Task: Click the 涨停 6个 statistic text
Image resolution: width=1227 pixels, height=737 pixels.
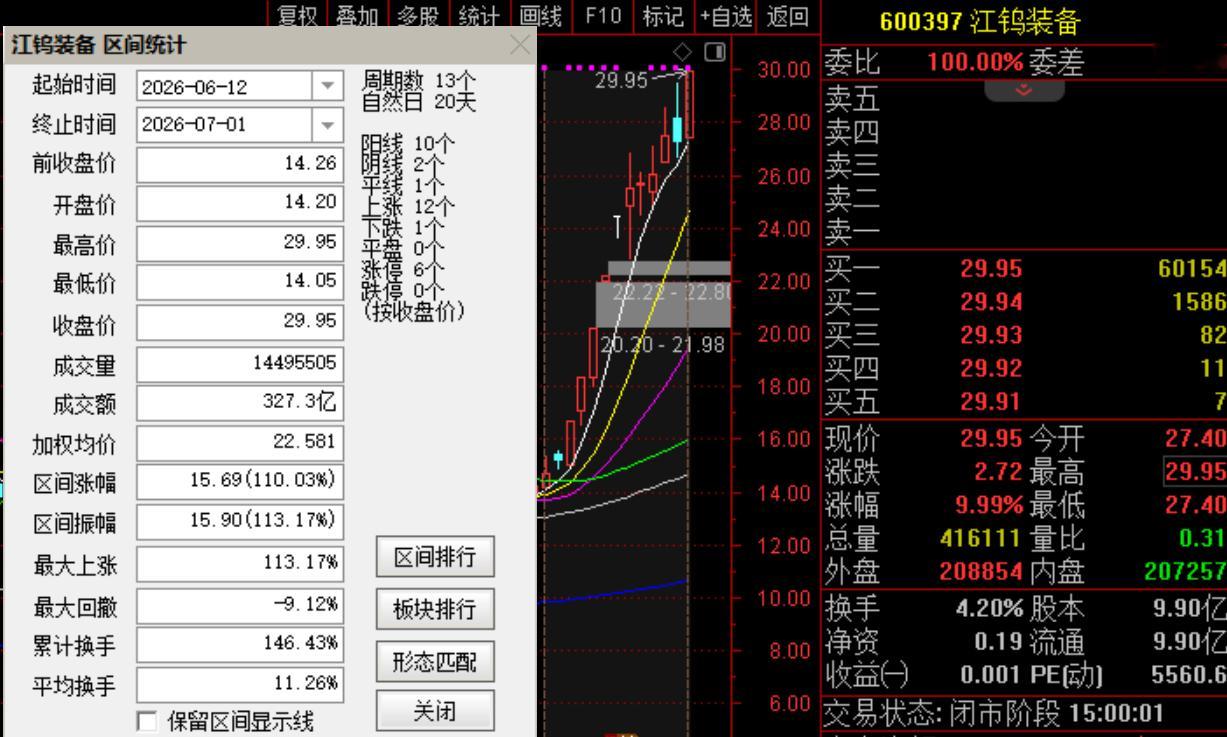Action: tap(403, 272)
